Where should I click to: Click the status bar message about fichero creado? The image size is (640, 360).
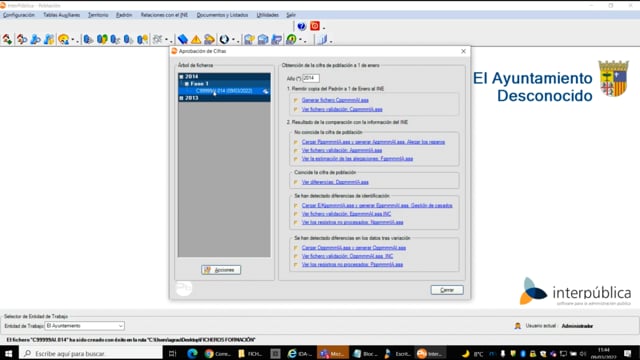131,340
